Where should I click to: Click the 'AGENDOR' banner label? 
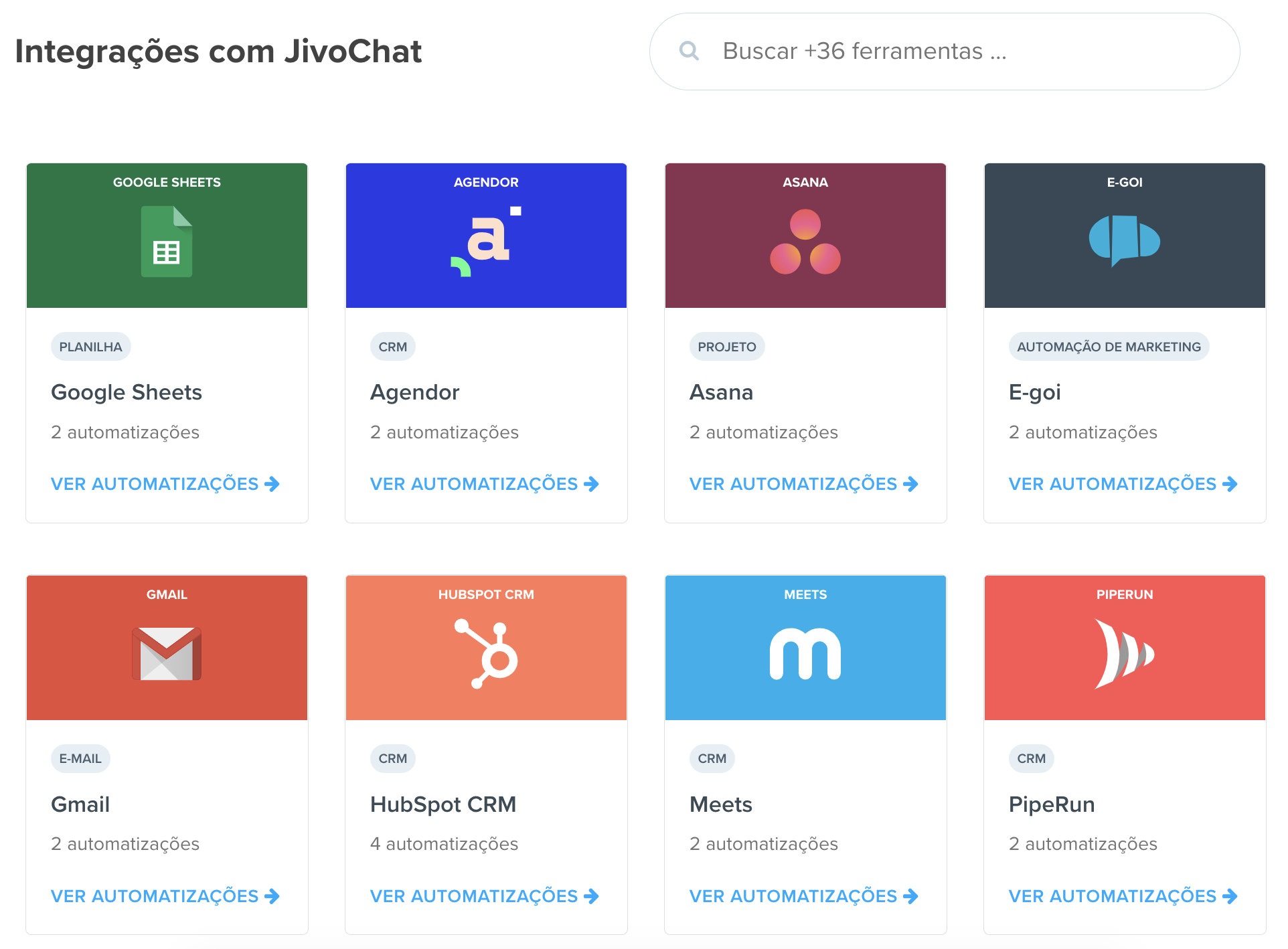point(486,182)
